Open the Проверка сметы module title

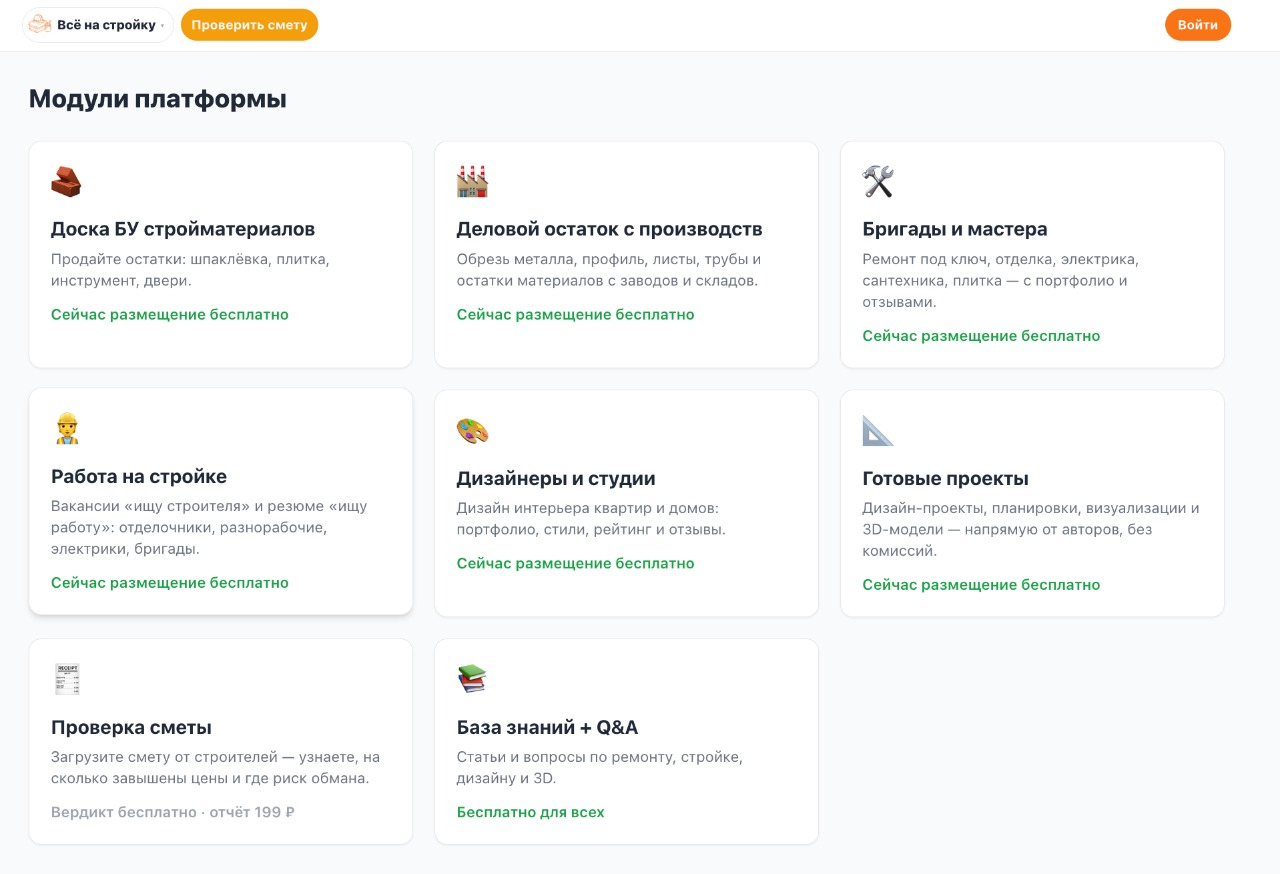click(131, 727)
